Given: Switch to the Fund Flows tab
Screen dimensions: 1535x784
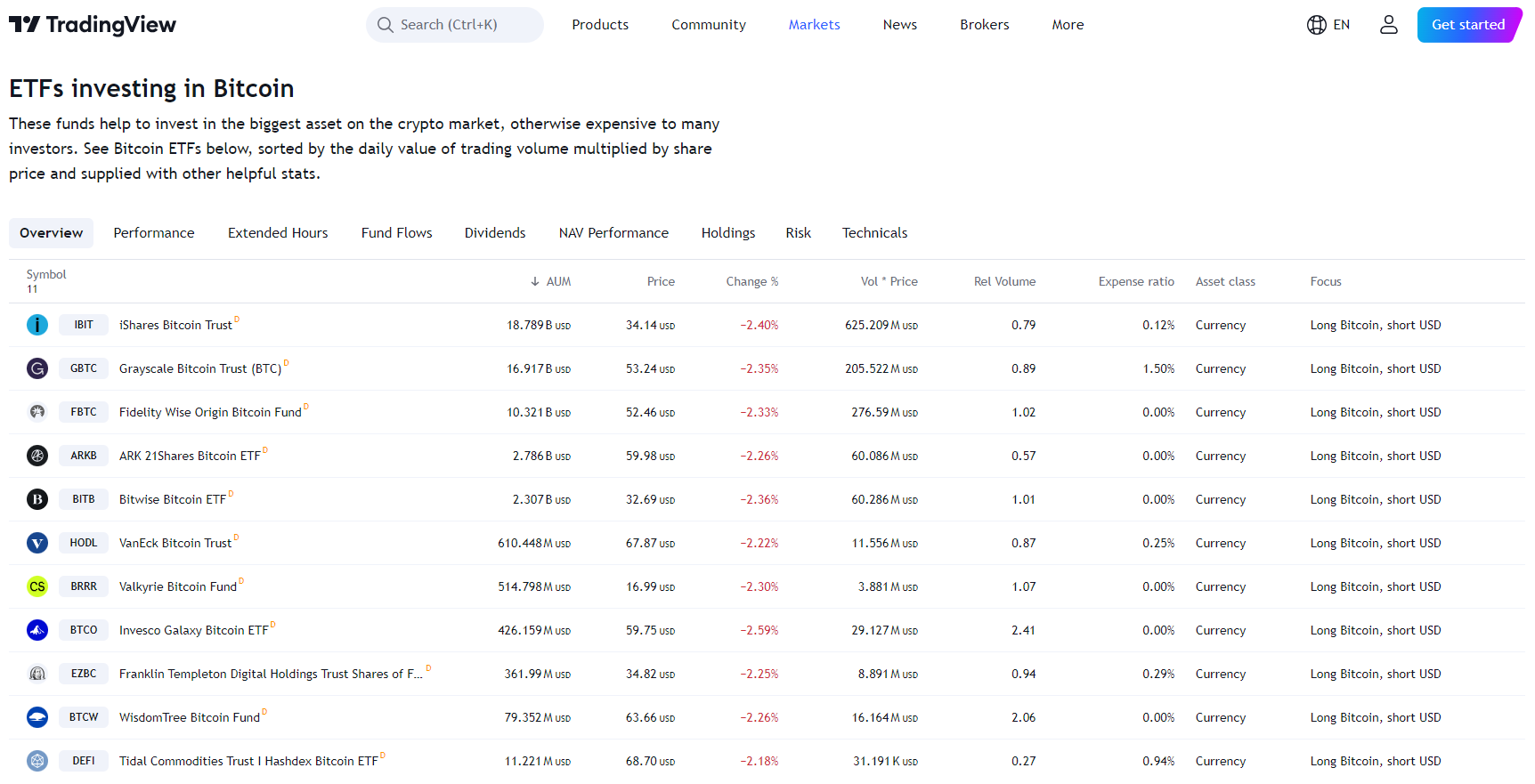Looking at the screenshot, I should pyautogui.click(x=397, y=233).
